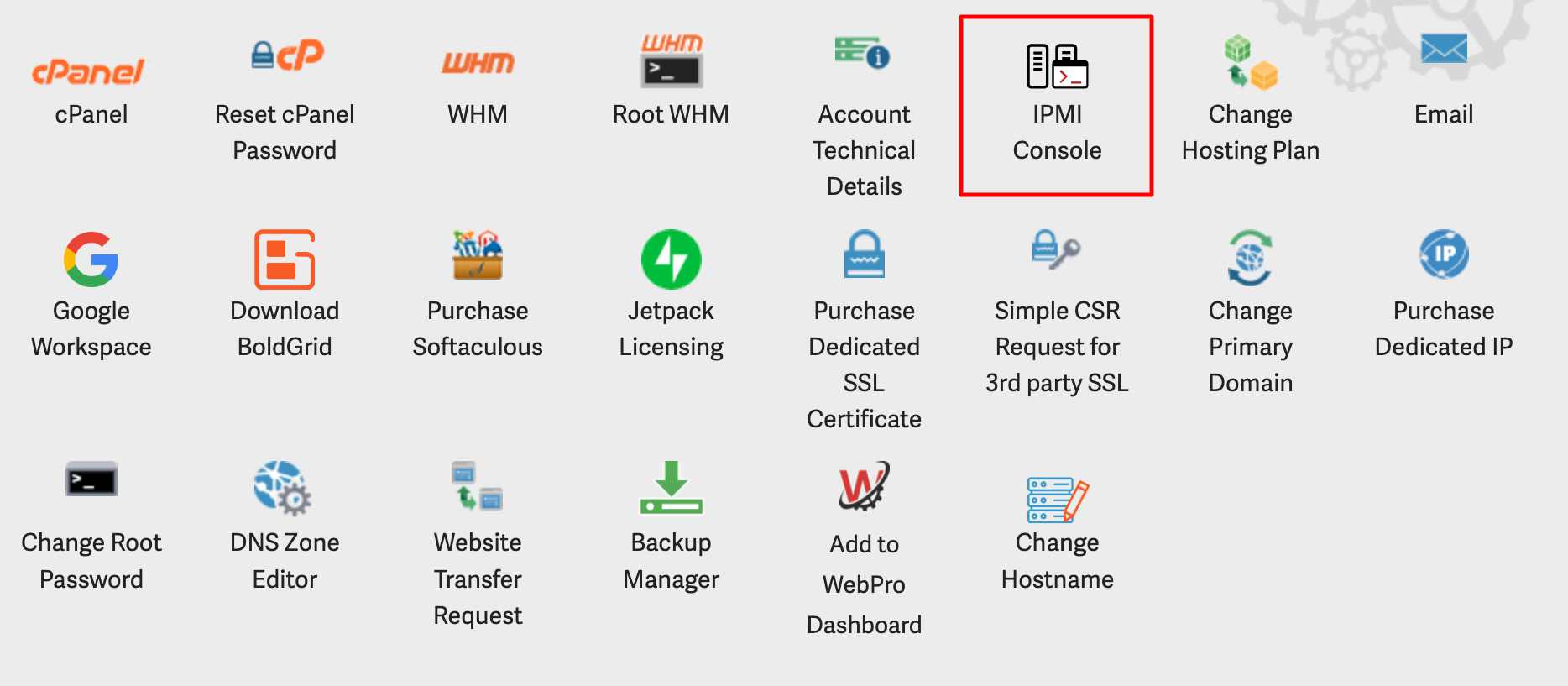
Task: Open the Google Workspace G icon
Action: (91, 259)
